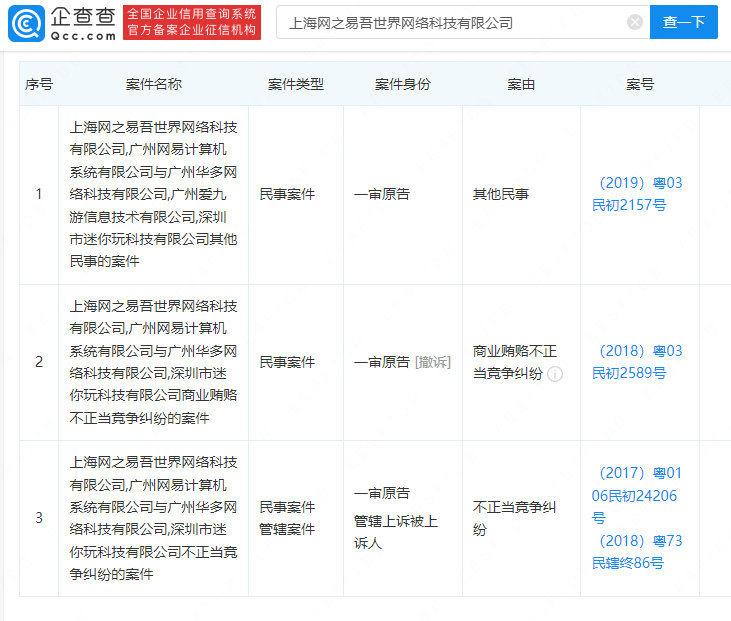Click the 查一下 search button

[x=683, y=22]
